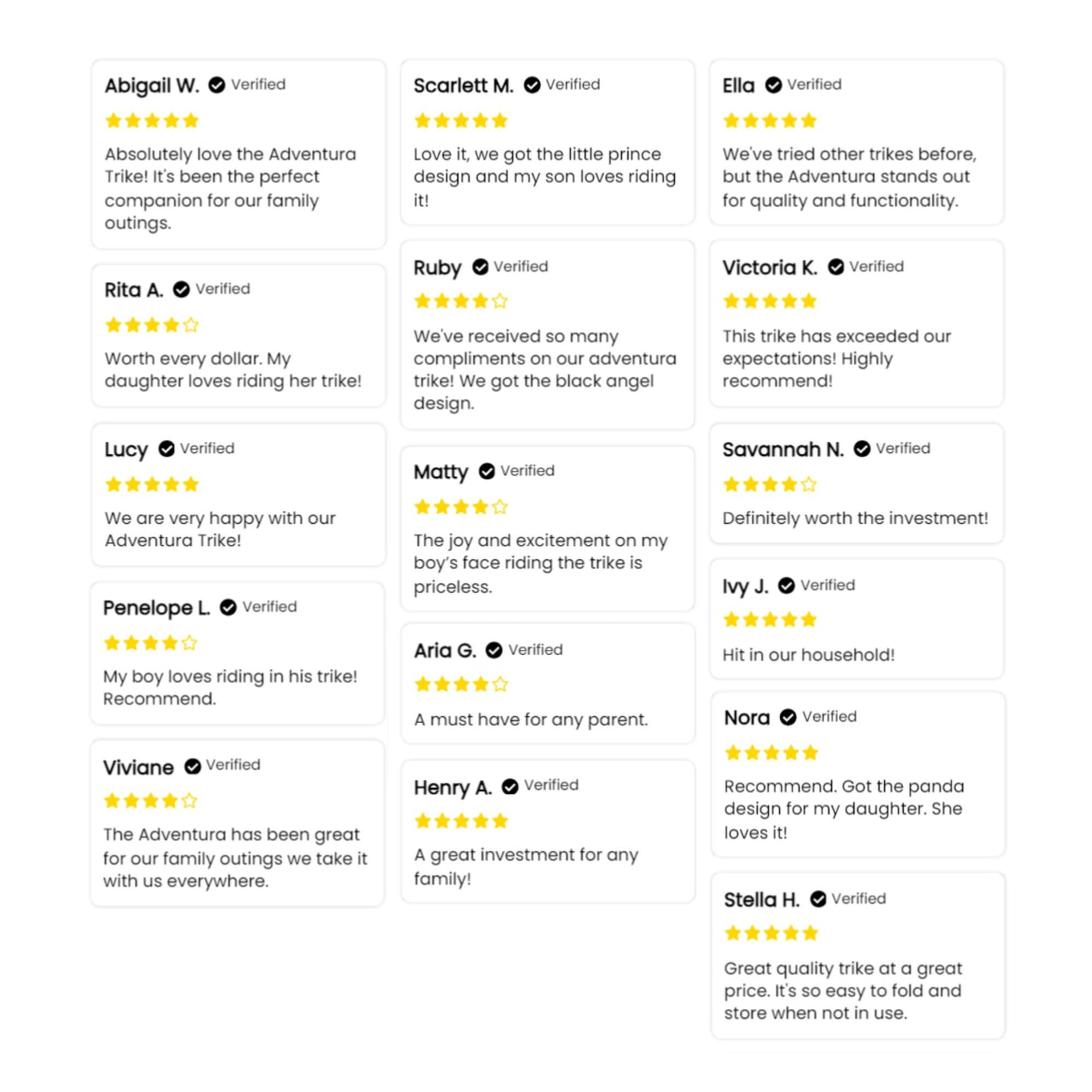1092x1092 pixels.
Task: Click the verified checkmark next to Scarlett M.
Action: coord(532,85)
